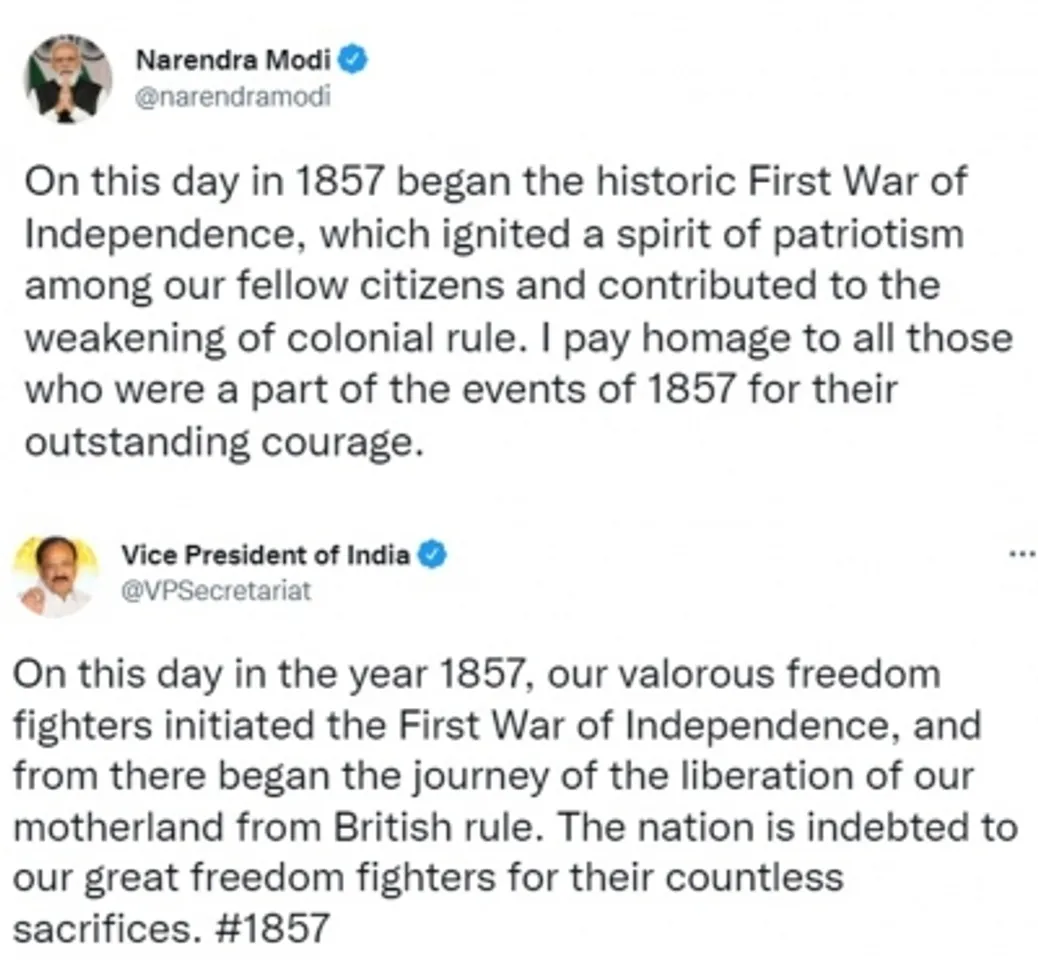Click the verified badge beside Narendra Modi
Screen dimensions: 1038x960
coord(353,60)
